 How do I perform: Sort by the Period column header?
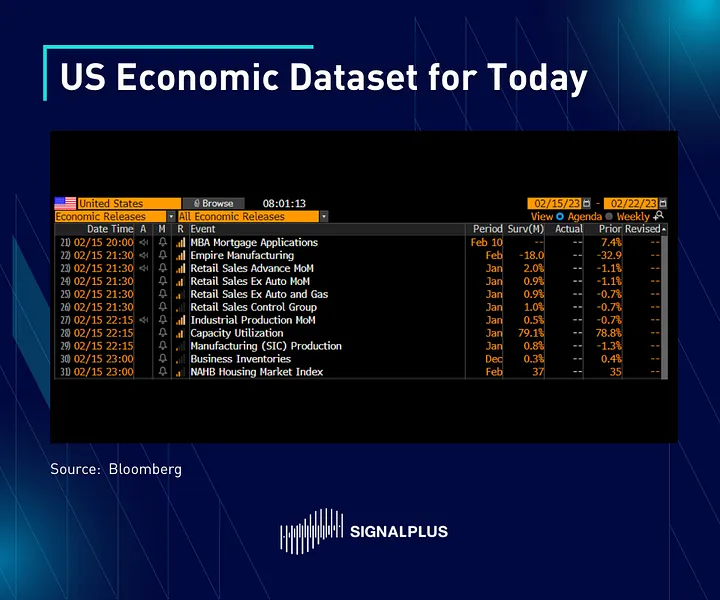coord(488,229)
